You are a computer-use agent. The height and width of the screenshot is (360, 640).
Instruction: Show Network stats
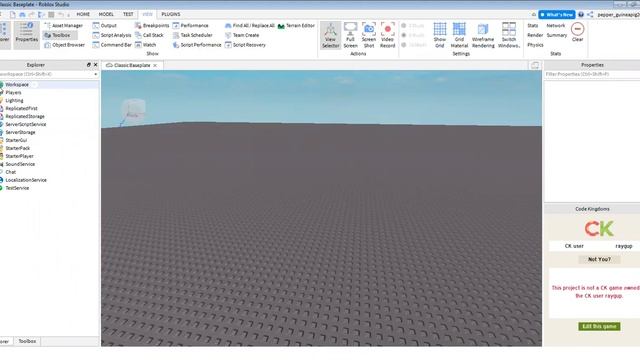click(556, 26)
